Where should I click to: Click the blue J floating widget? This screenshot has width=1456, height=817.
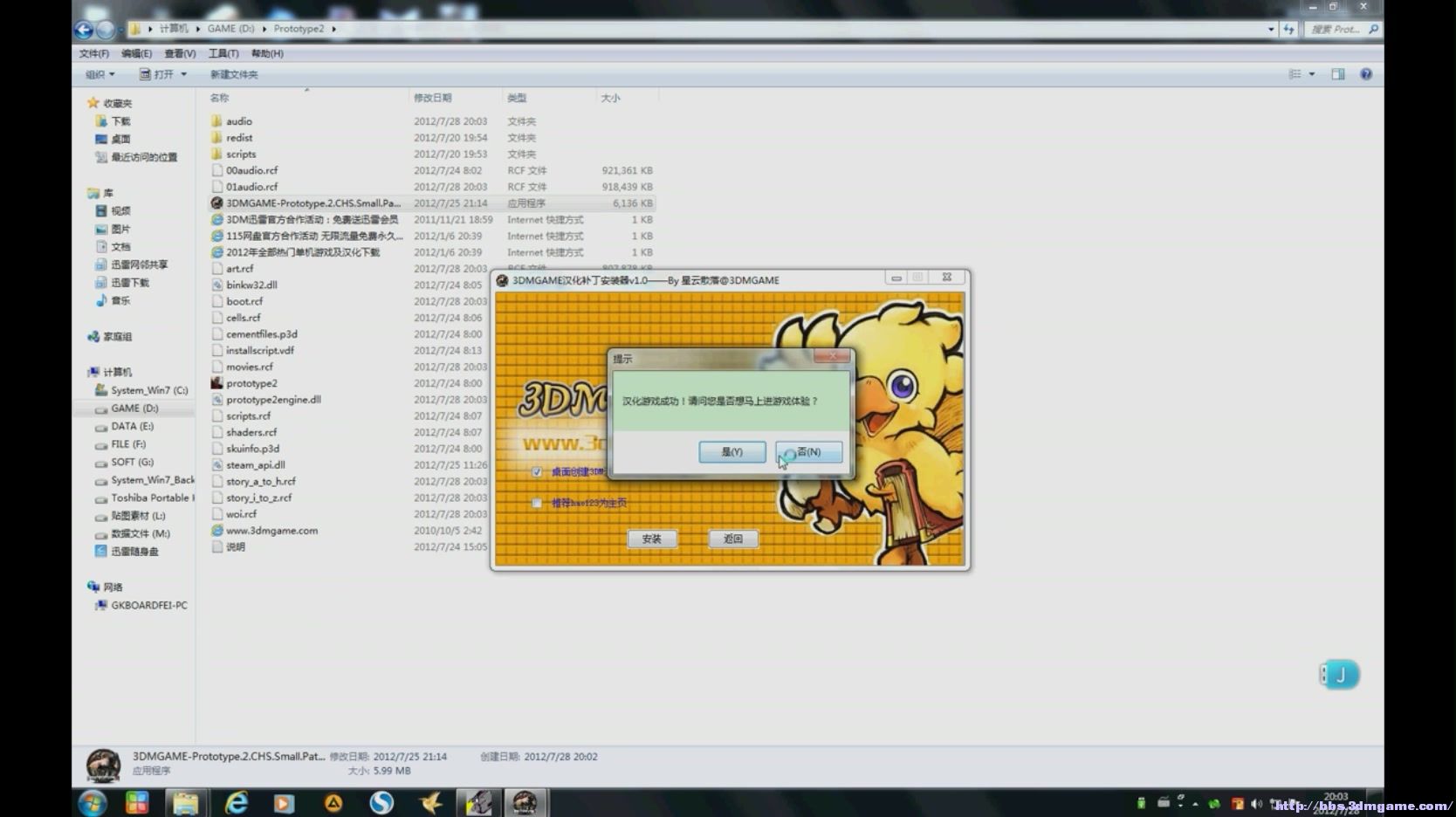[1340, 674]
